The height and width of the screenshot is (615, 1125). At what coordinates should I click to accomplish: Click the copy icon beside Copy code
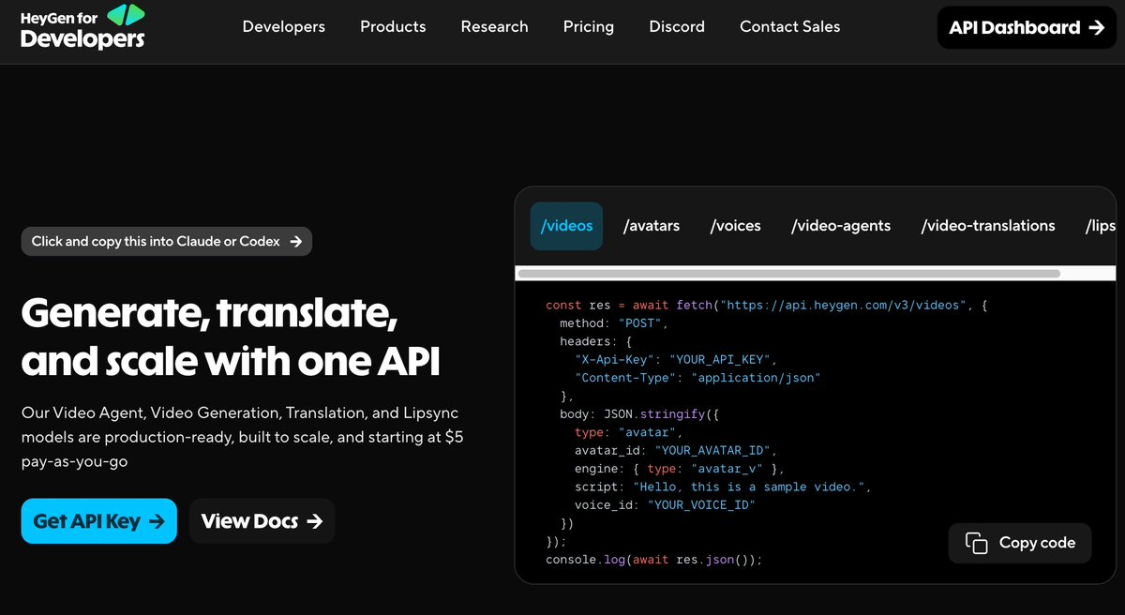click(x=976, y=543)
